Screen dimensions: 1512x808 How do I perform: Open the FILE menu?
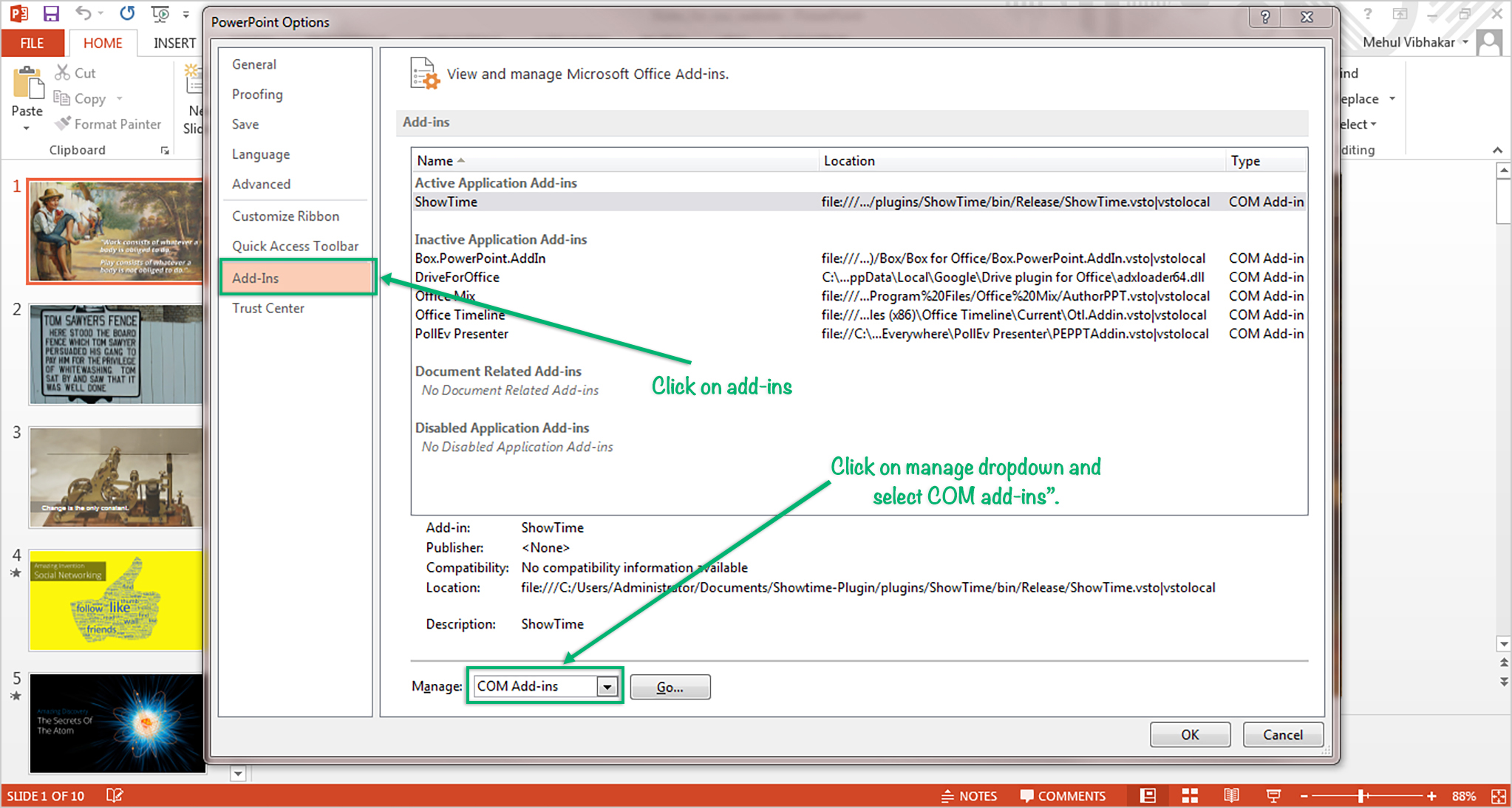[33, 43]
